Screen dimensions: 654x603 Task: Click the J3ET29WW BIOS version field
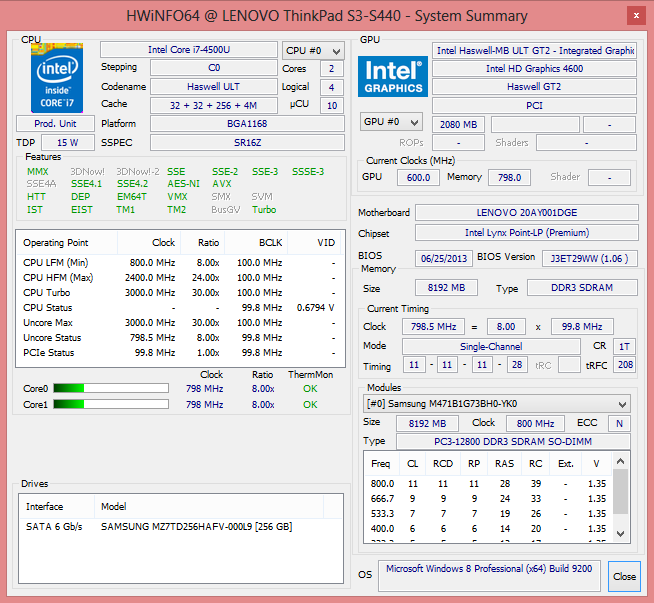pos(590,259)
